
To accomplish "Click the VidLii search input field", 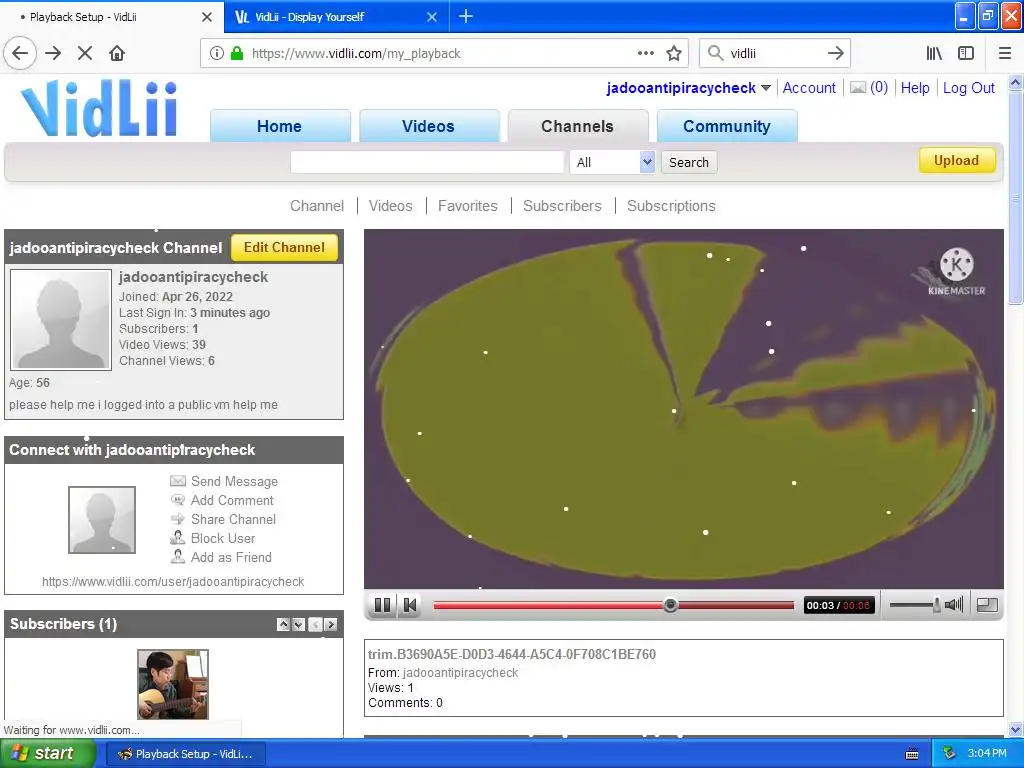I will click(x=427, y=163).
